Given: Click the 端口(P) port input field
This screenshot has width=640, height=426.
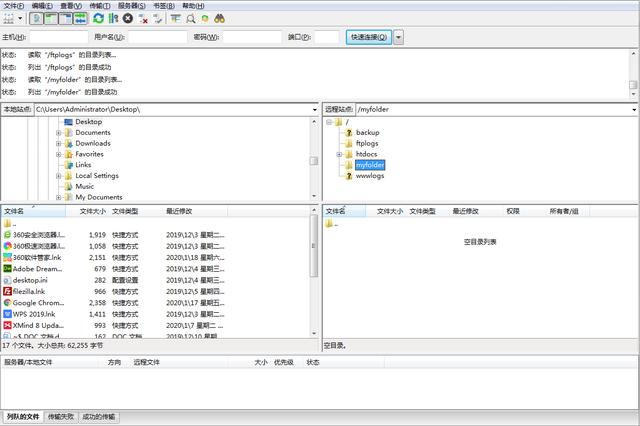Looking at the screenshot, I should [327, 37].
